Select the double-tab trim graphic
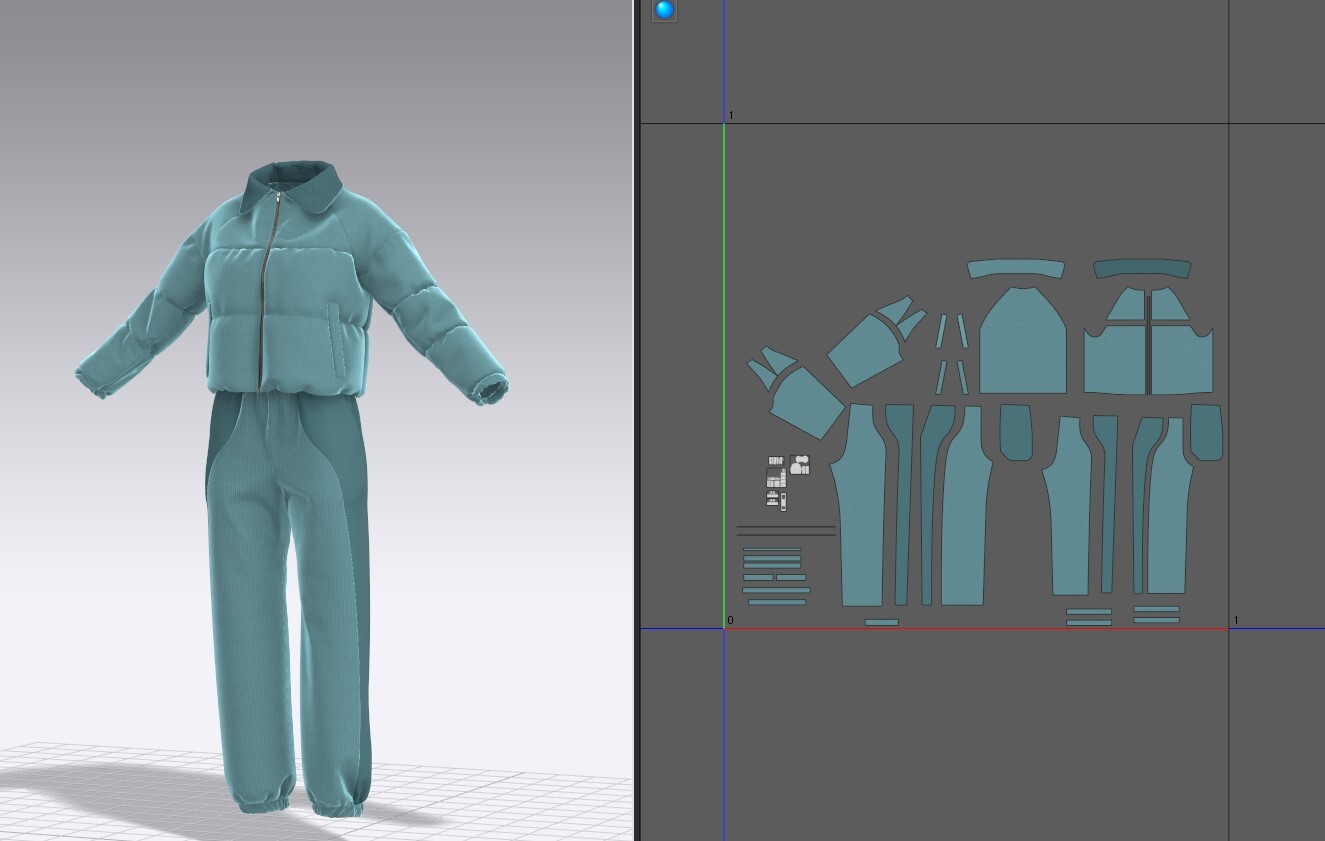 pyautogui.click(x=772, y=498)
